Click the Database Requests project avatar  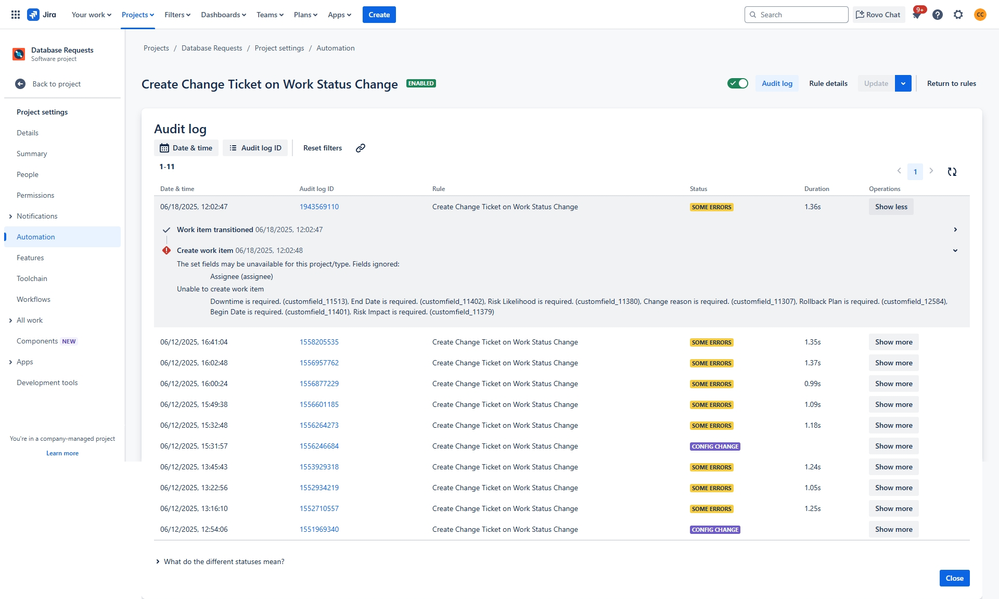[19, 54]
